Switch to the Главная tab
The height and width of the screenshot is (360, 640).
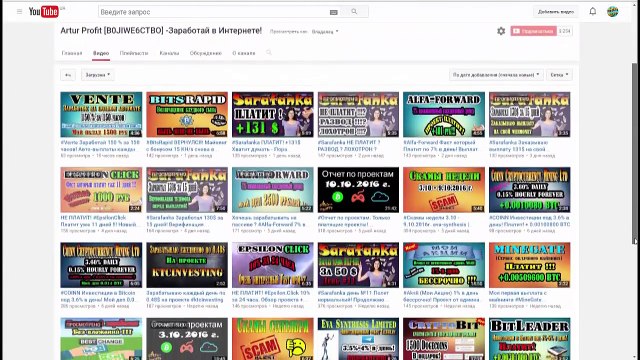pos(72,53)
